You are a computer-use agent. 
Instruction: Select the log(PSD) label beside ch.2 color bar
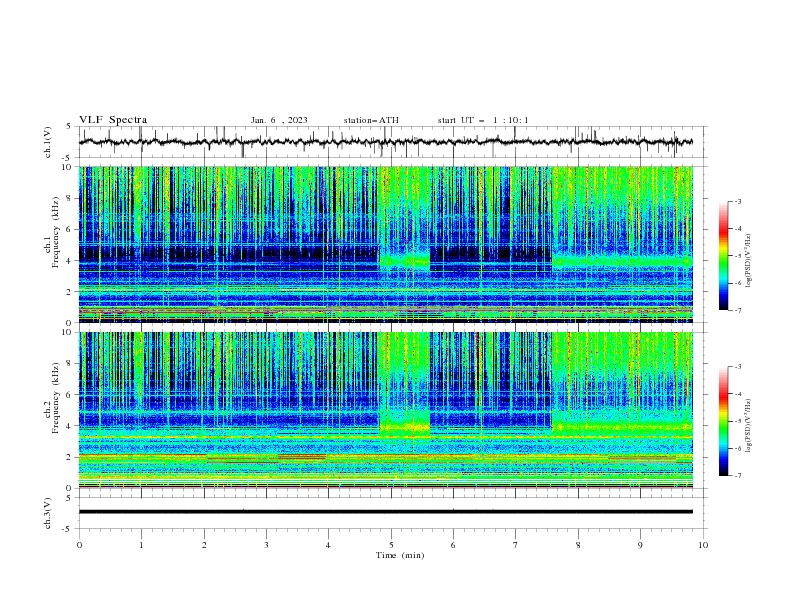click(749, 426)
